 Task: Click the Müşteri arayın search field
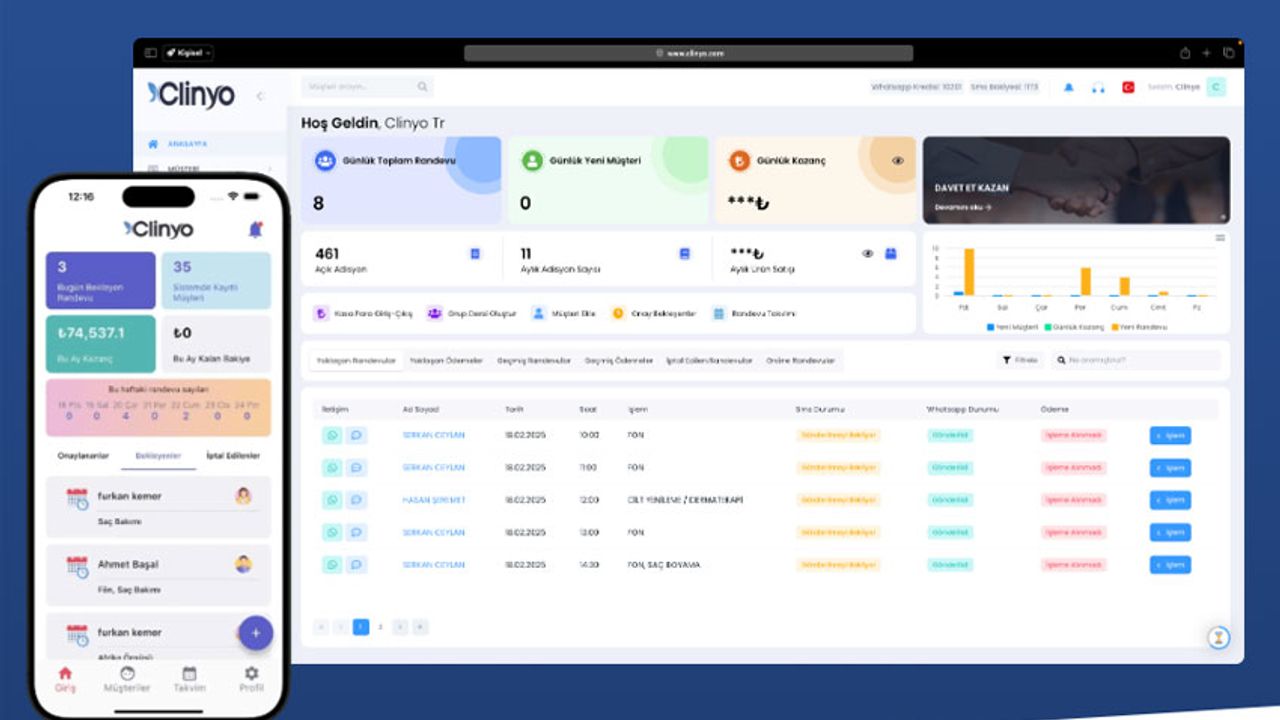click(367, 87)
